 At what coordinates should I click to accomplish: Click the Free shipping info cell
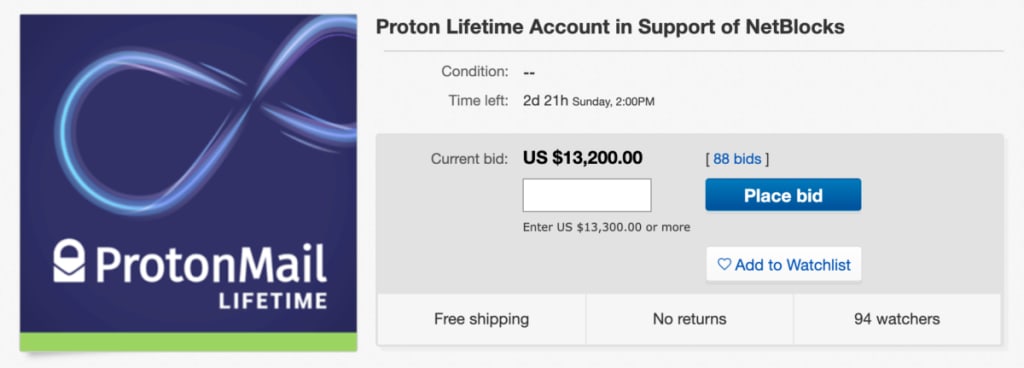(481, 319)
